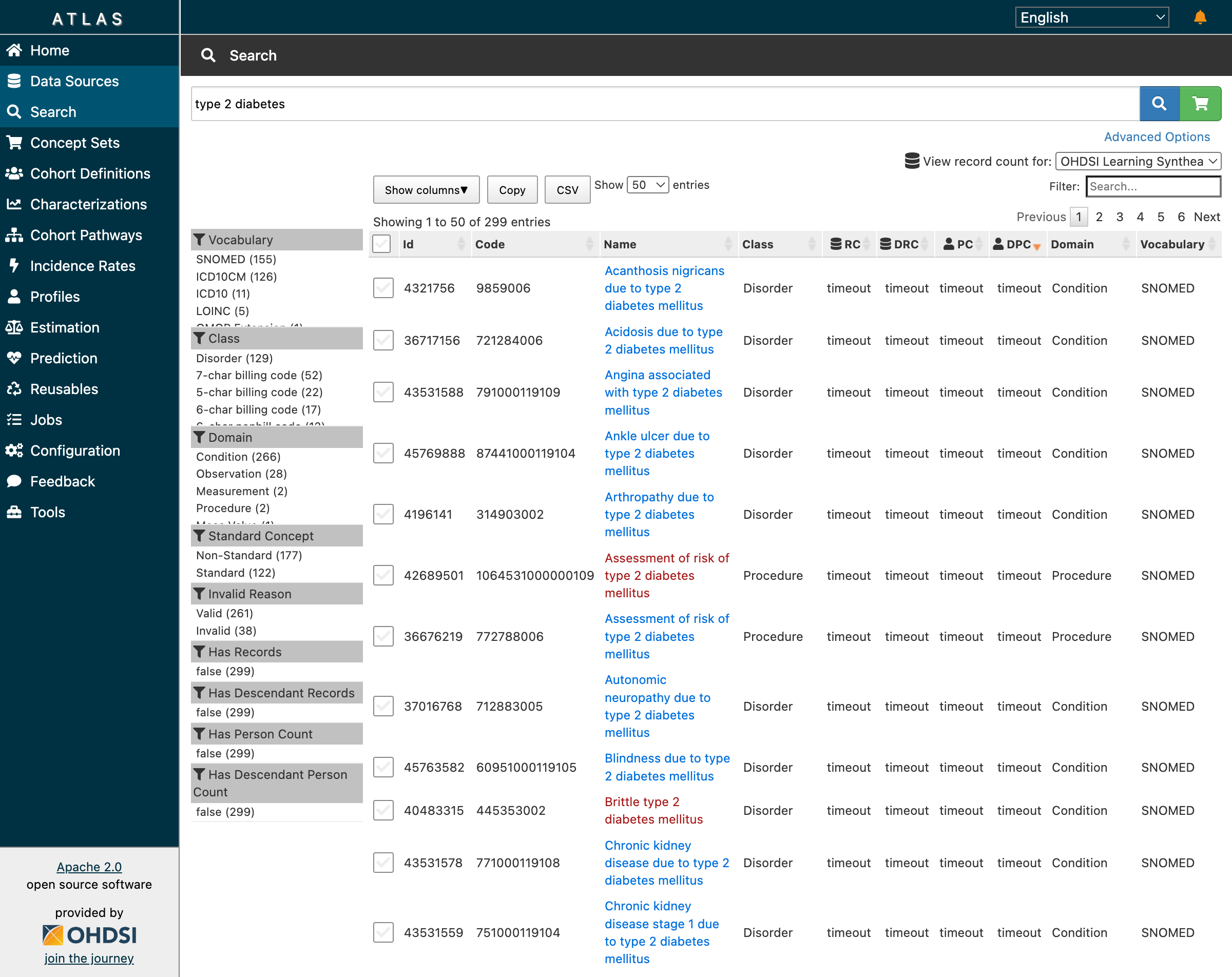Click the Prediction heartbeat icon
The width and height of the screenshot is (1232, 977).
tap(14, 358)
